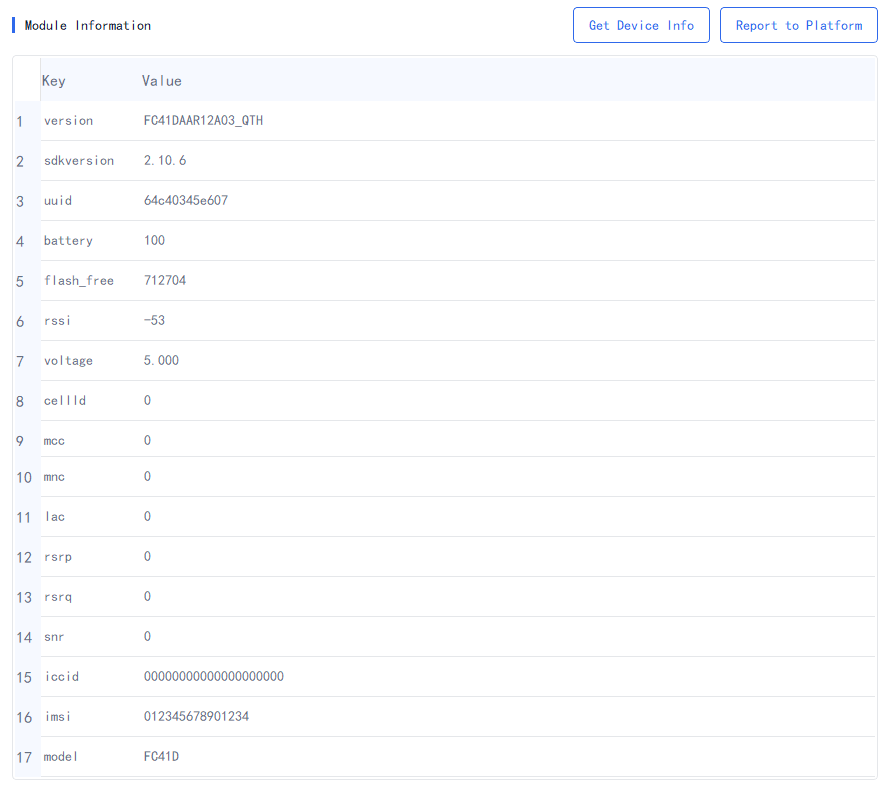The height and width of the screenshot is (786, 891).
Task: Click the Report to Platform button
Action: [x=798, y=25]
